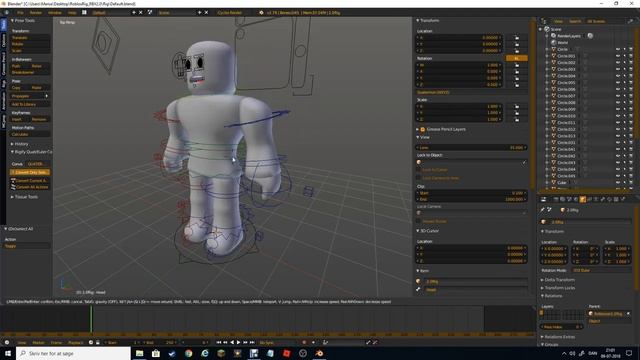Open the Windows Start menu

click(x=8, y=353)
